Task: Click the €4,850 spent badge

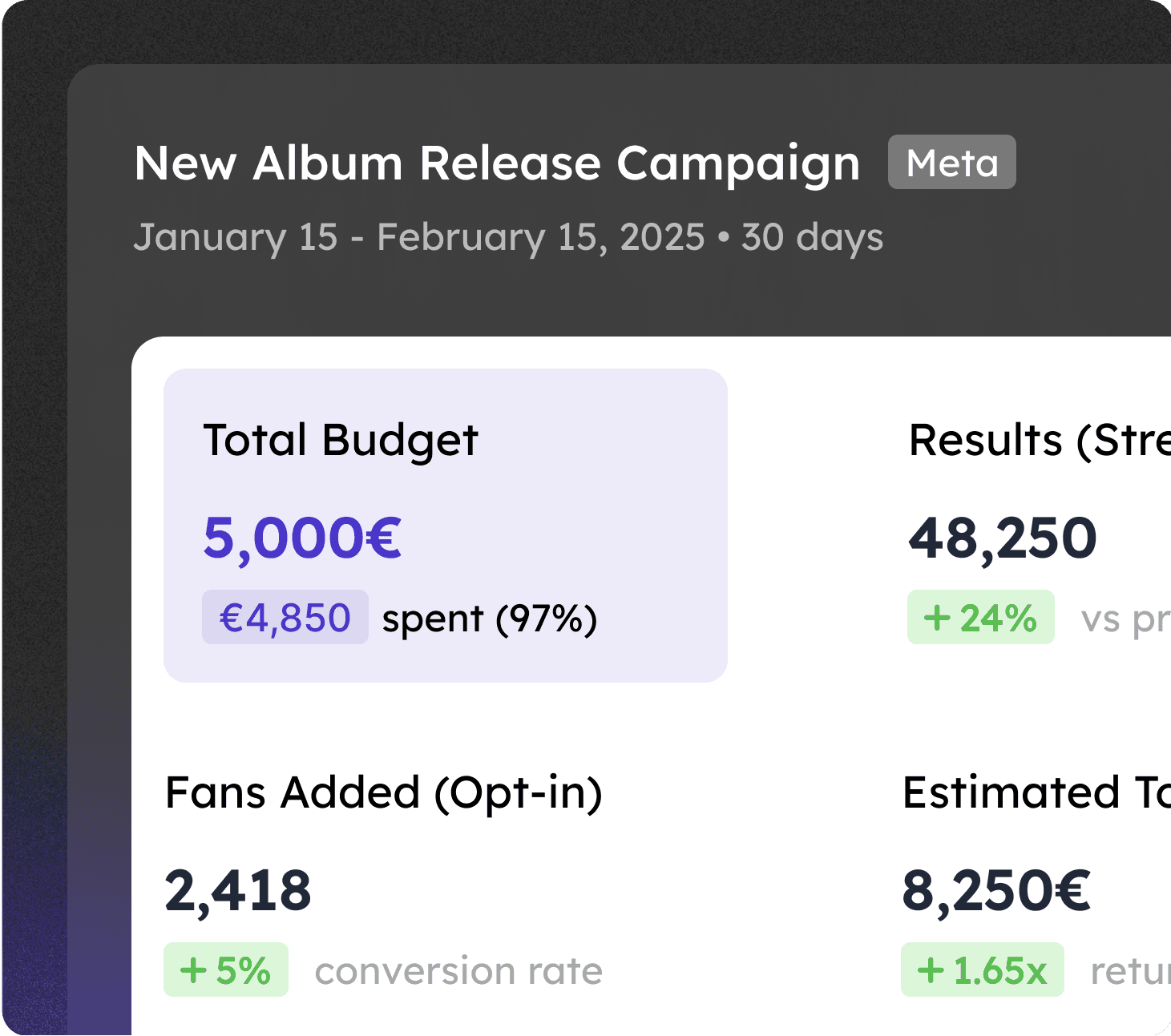Action: tap(285, 618)
